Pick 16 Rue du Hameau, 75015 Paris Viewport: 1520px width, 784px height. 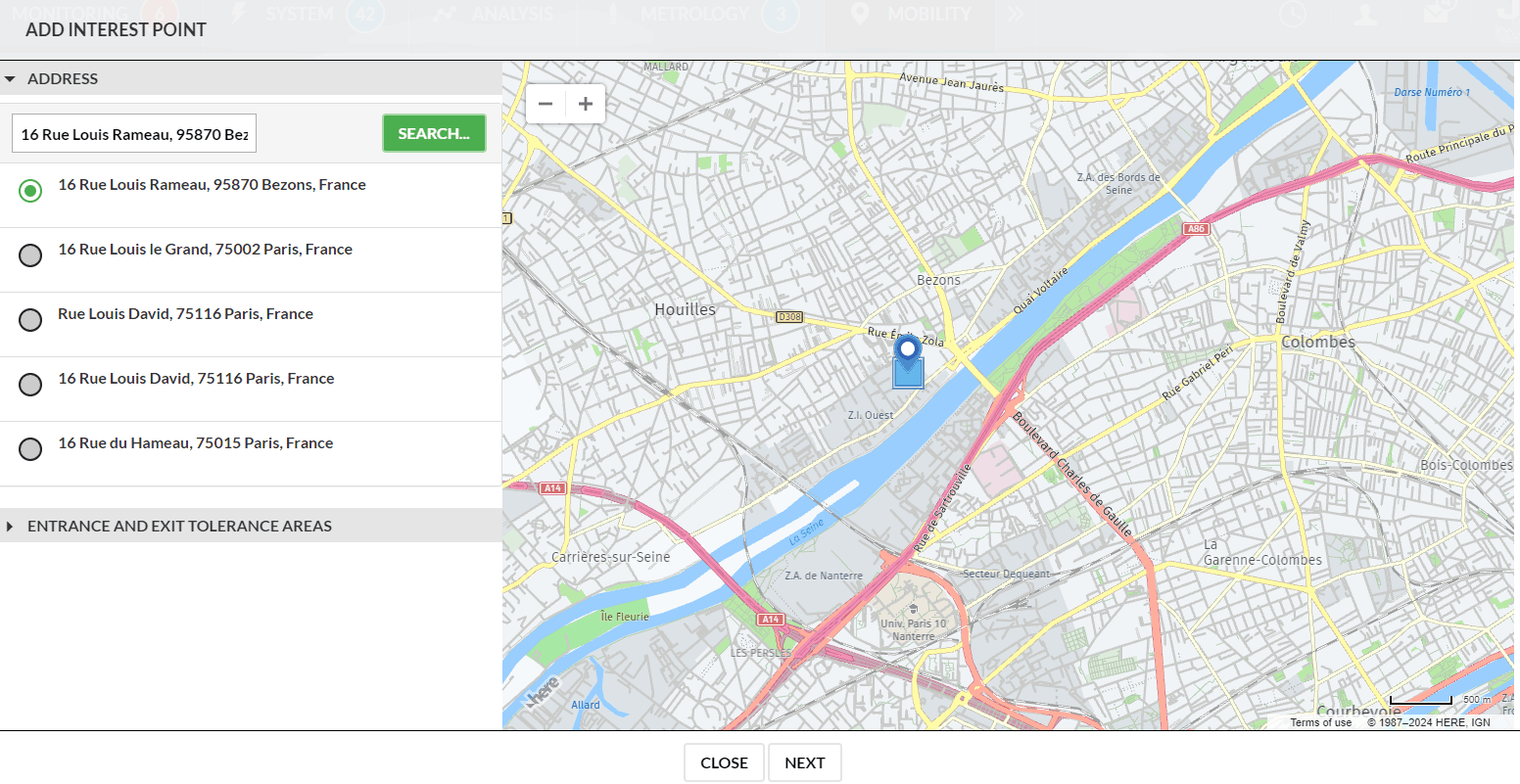click(x=30, y=449)
